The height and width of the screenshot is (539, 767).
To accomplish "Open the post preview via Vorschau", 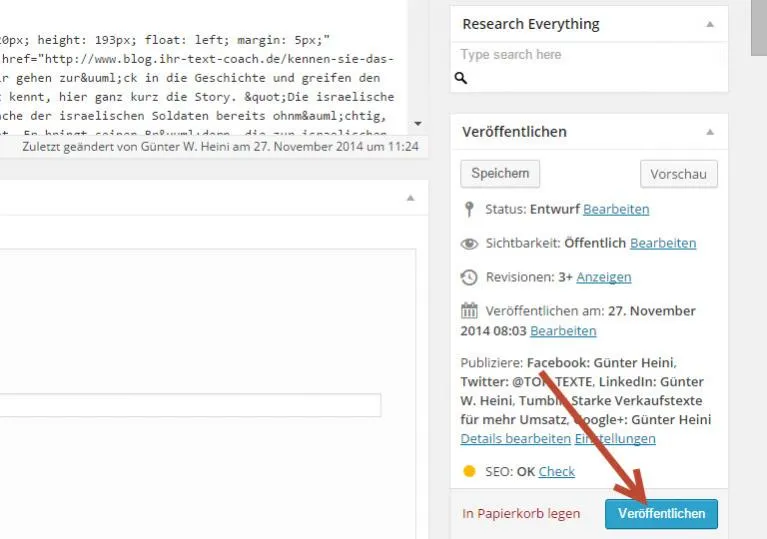I will [x=678, y=174].
